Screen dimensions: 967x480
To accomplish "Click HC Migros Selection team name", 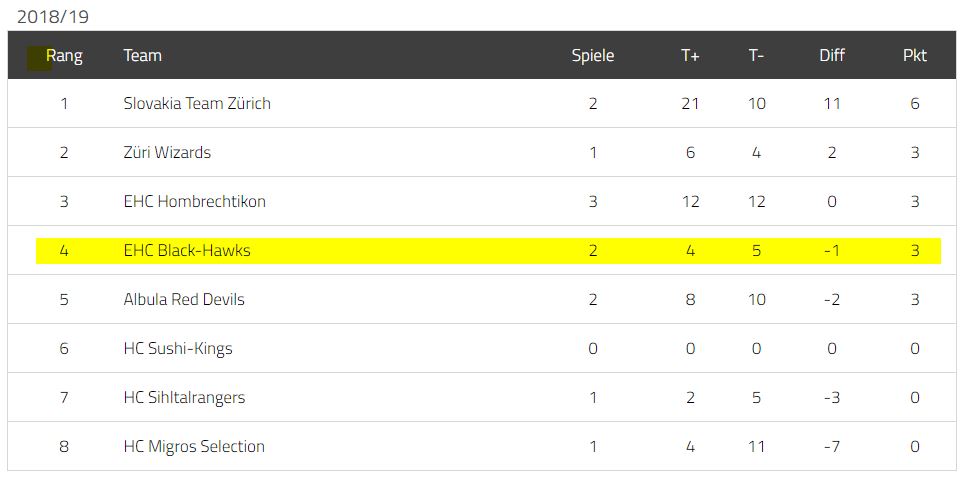I will point(194,446).
